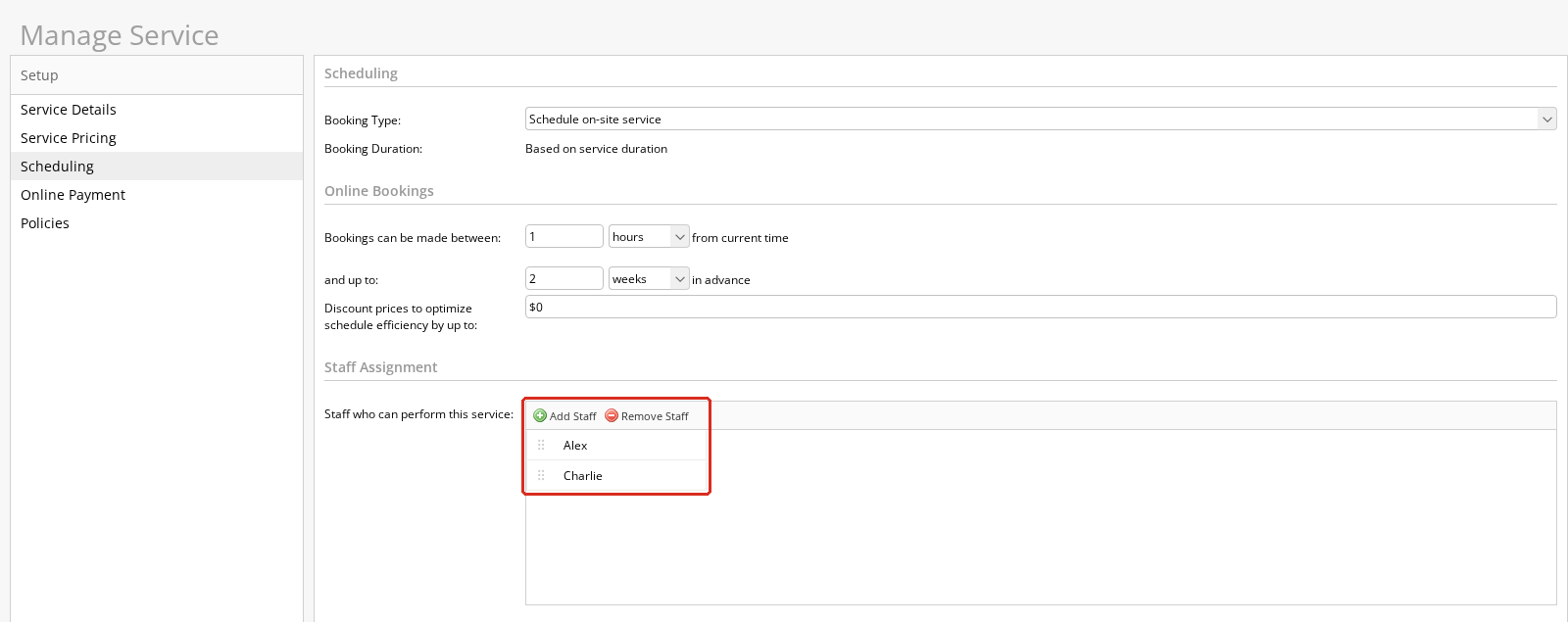Focus the minimum booking time field
The width and height of the screenshot is (1568, 622).
point(564,236)
